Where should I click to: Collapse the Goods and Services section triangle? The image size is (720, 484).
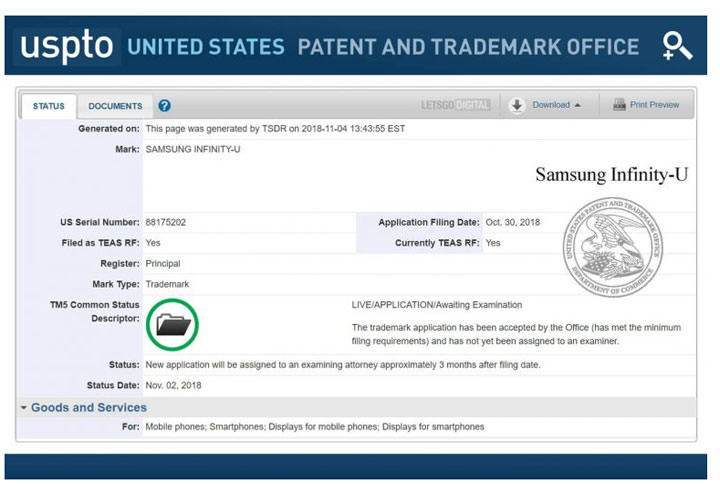tap(23, 408)
